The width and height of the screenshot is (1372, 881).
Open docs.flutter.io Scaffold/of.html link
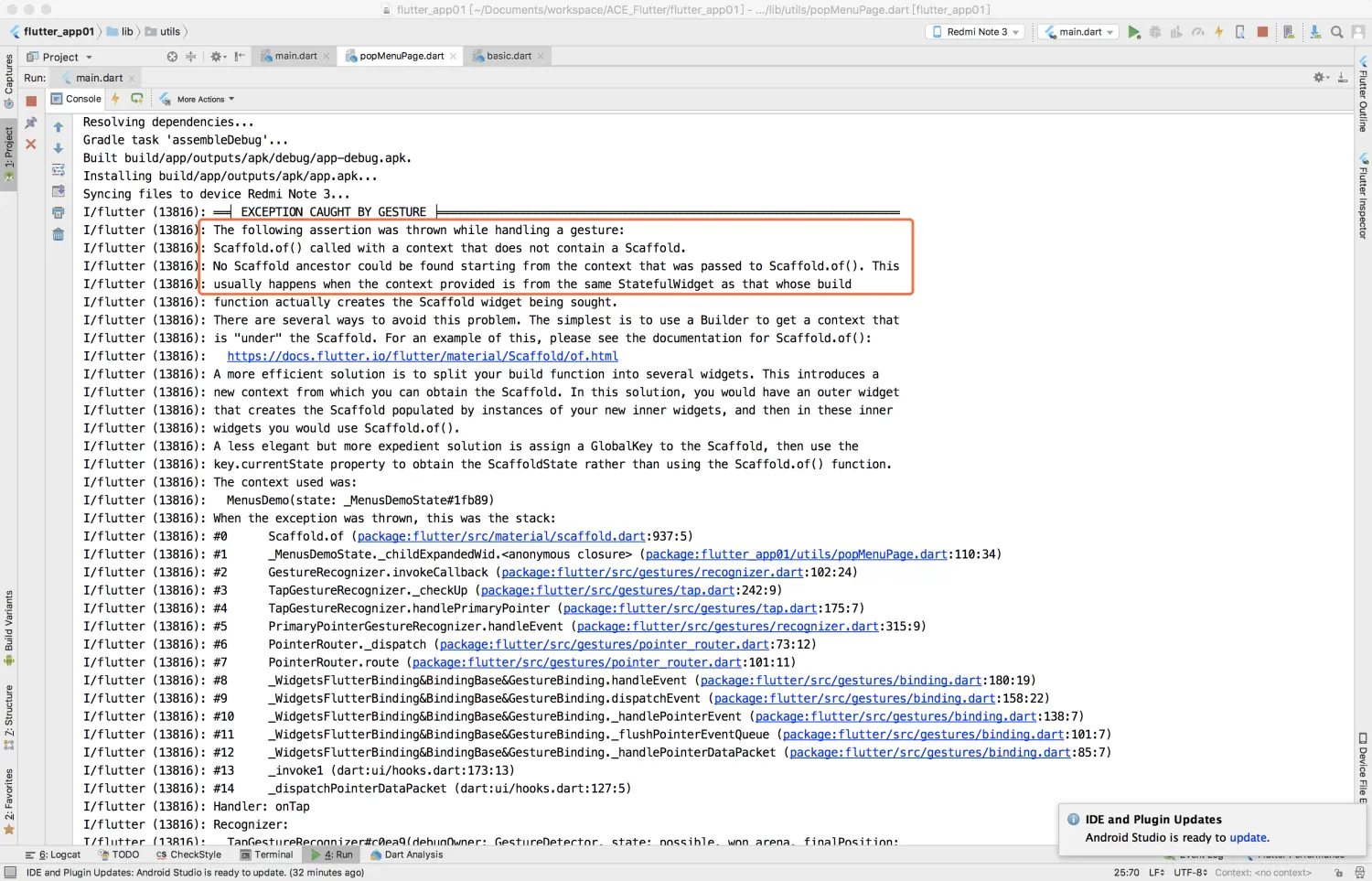[423, 356]
